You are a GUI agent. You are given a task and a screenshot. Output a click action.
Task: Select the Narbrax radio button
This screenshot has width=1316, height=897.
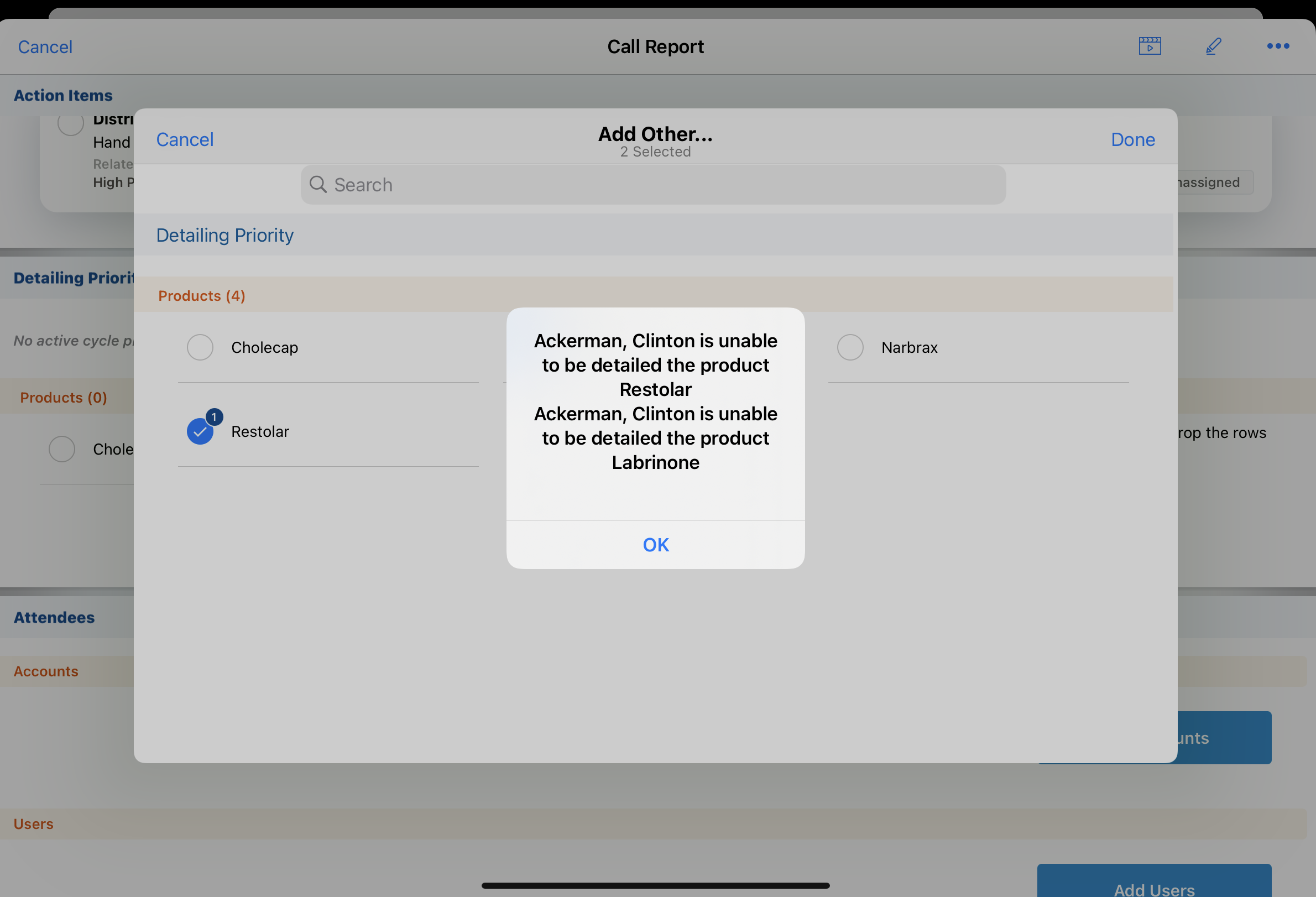[849, 347]
